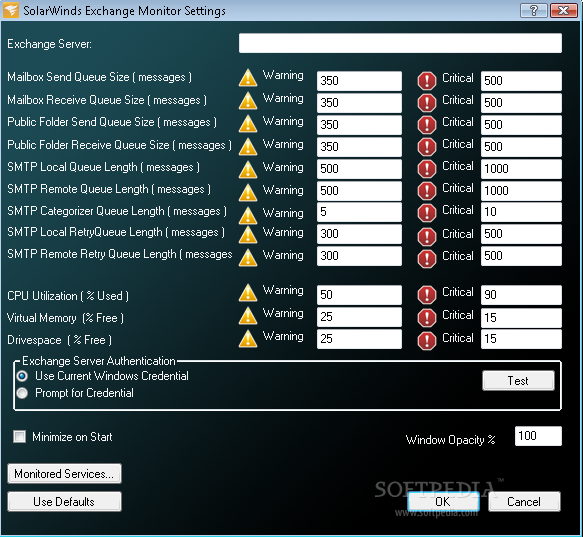Confirm settings with OK button
This screenshot has height=537, width=583.
click(x=443, y=502)
